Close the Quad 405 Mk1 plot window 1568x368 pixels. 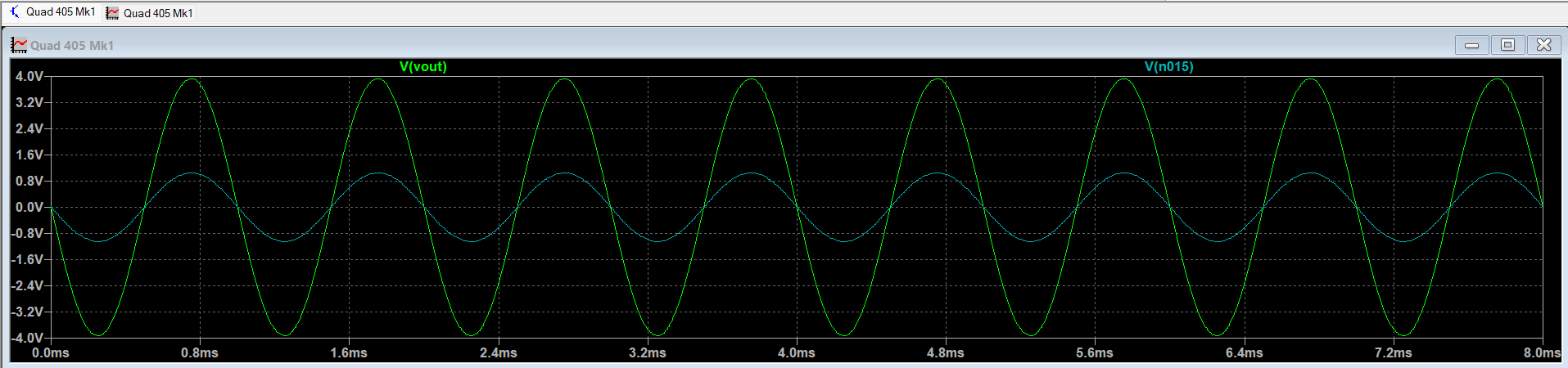[1544, 45]
